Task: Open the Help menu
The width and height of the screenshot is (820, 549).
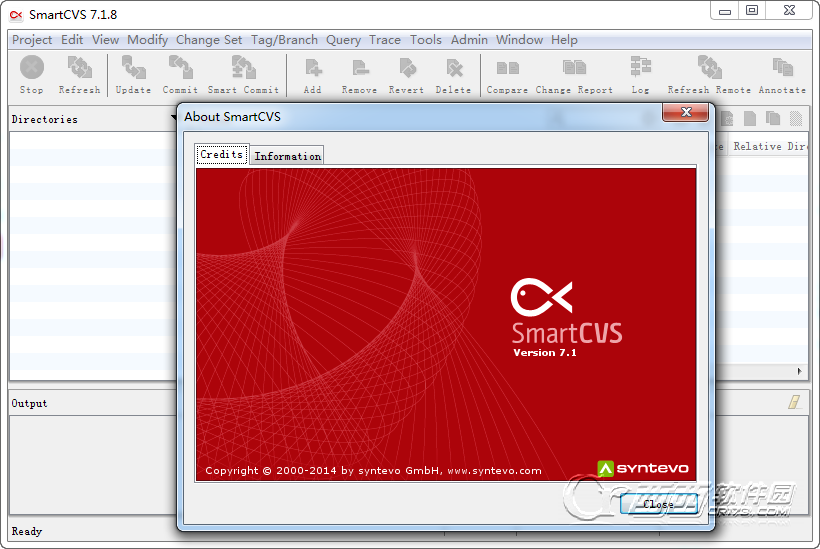Action: point(564,40)
